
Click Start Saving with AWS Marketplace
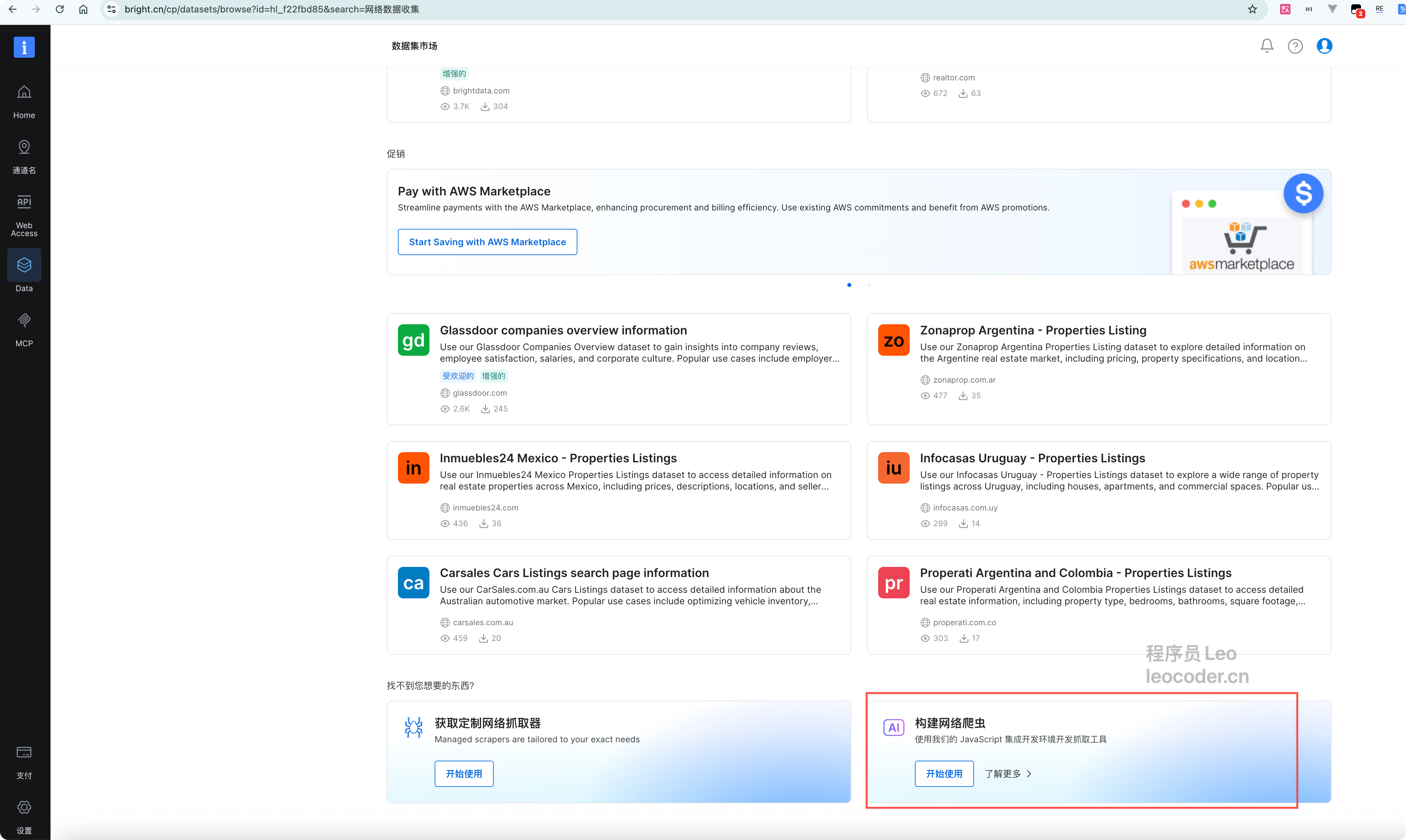pyautogui.click(x=487, y=242)
